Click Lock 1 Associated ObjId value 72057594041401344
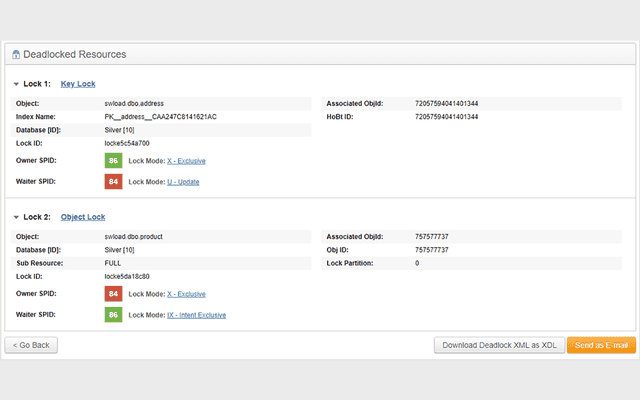This screenshot has width=640, height=400. tap(447, 104)
